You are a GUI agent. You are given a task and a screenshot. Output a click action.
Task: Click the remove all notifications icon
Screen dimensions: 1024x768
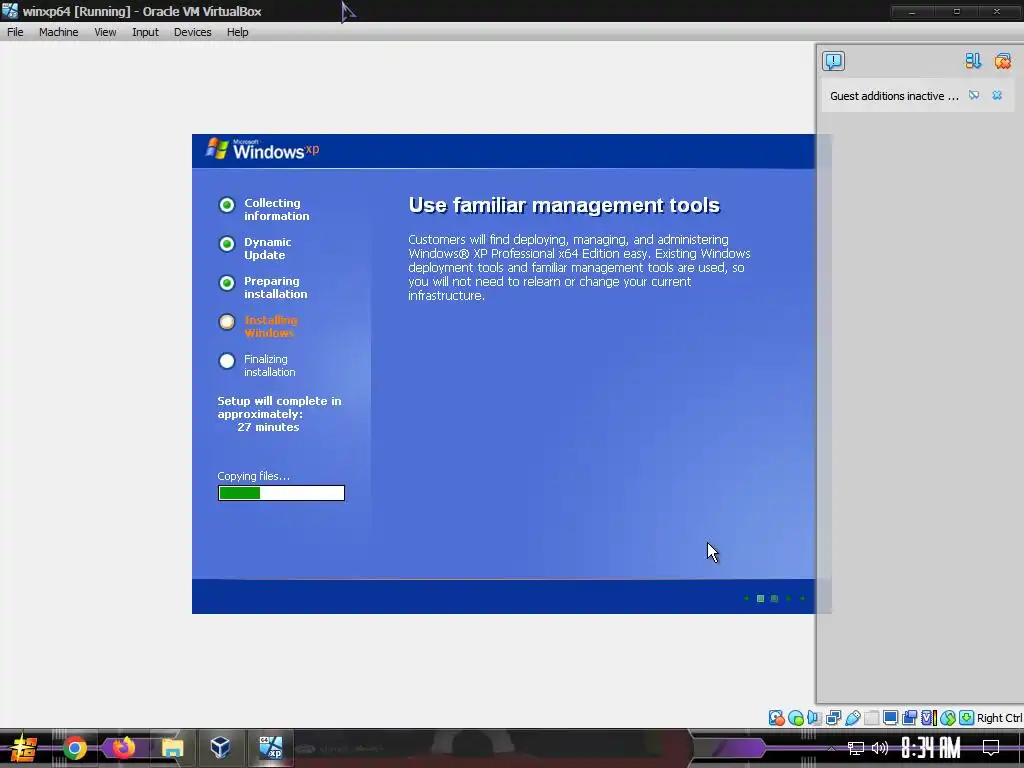(x=1002, y=61)
